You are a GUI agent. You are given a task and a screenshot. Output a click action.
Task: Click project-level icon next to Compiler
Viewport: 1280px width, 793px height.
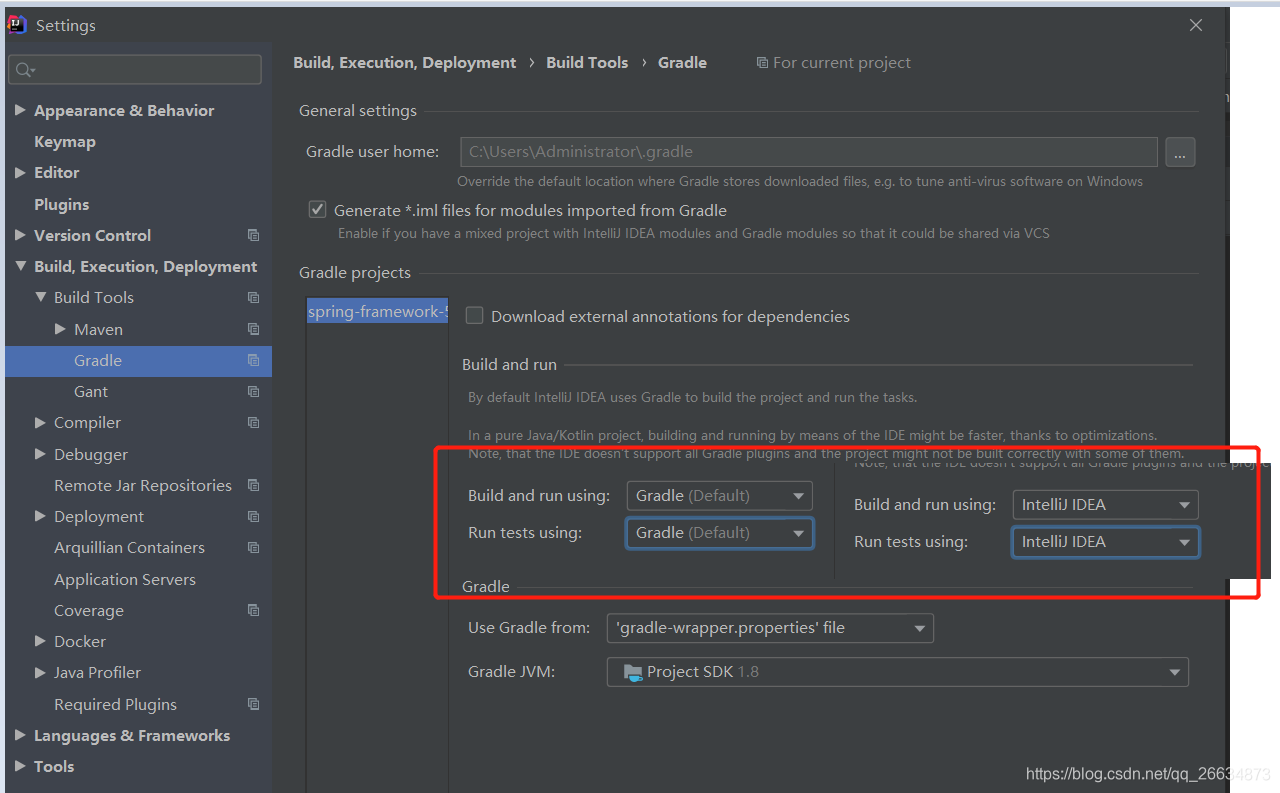[253, 422]
